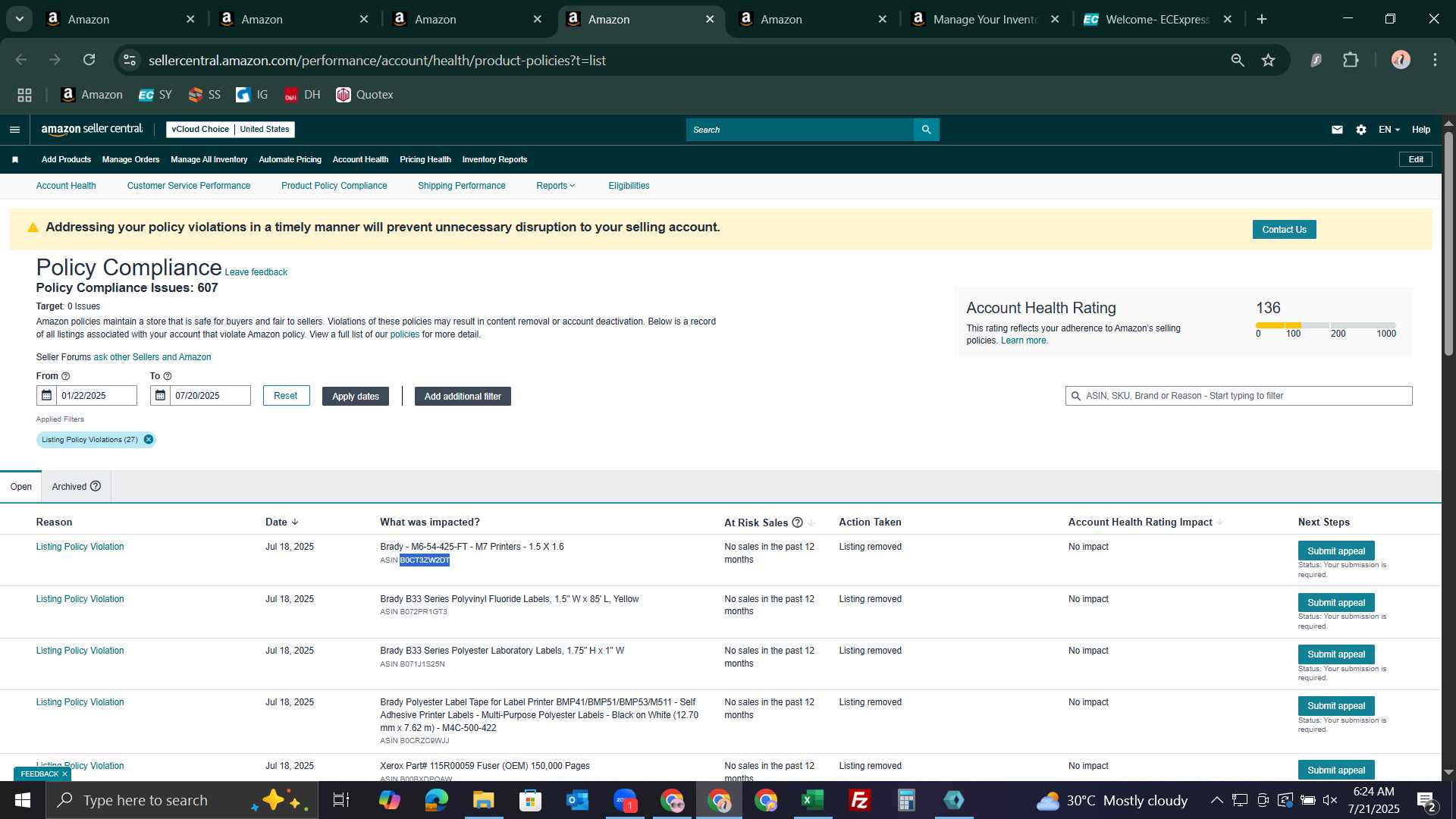Click the Edit button in the navbar
This screenshot has height=819, width=1456.
tap(1415, 159)
